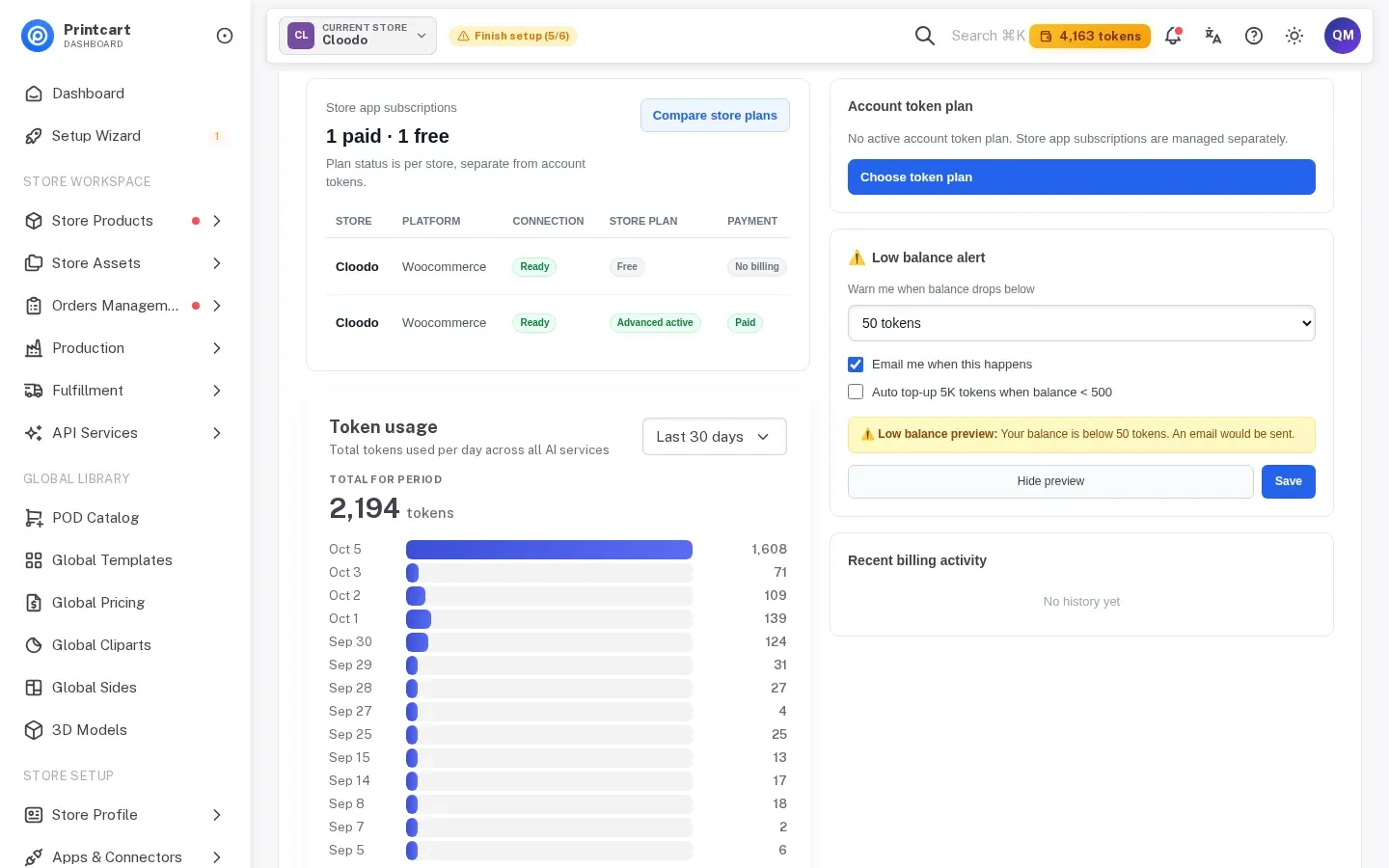Click the 3D Models cube icon
Viewport: 1389px width, 868px height.
tap(34, 730)
